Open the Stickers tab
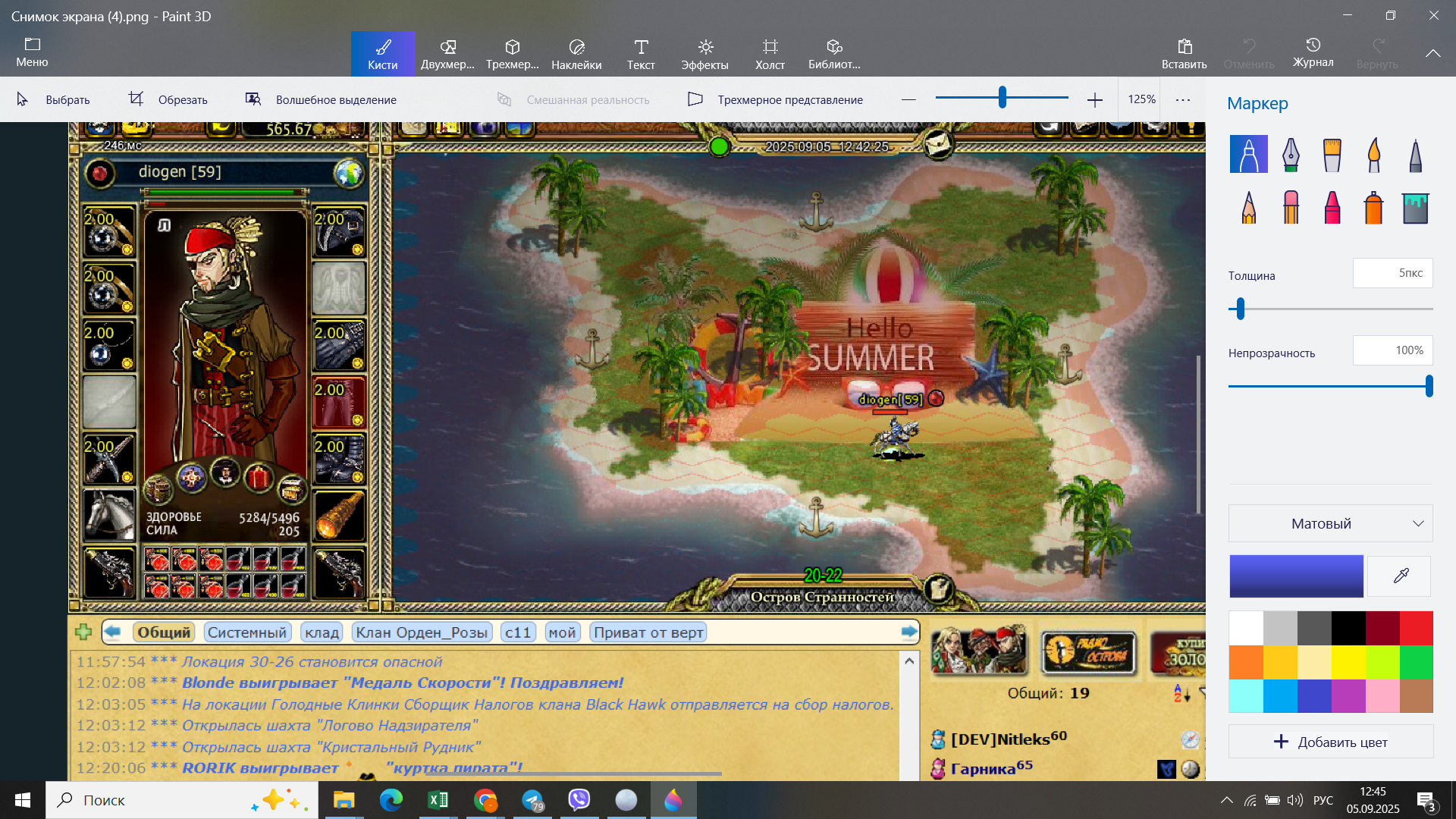Image resolution: width=1456 pixels, height=819 pixels. [x=576, y=54]
